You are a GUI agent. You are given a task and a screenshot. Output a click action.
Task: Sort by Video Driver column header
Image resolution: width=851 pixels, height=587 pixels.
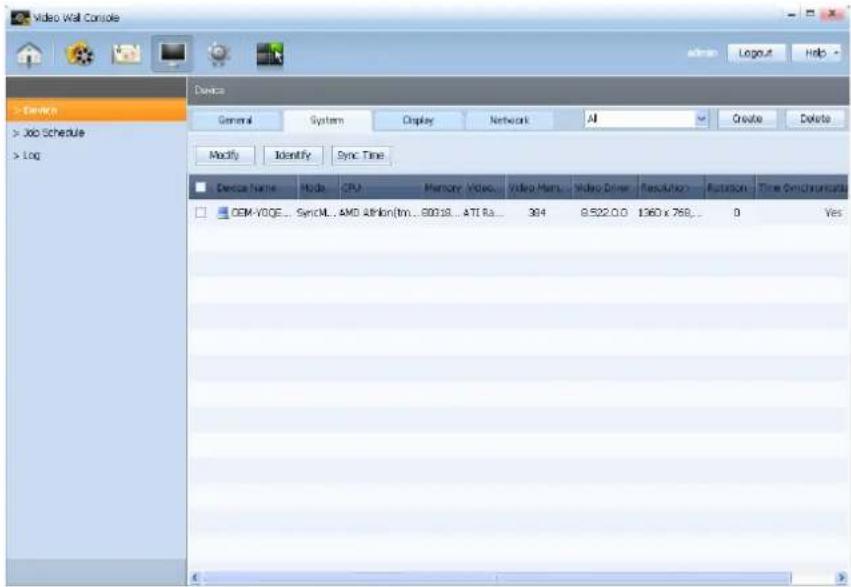tap(605, 188)
